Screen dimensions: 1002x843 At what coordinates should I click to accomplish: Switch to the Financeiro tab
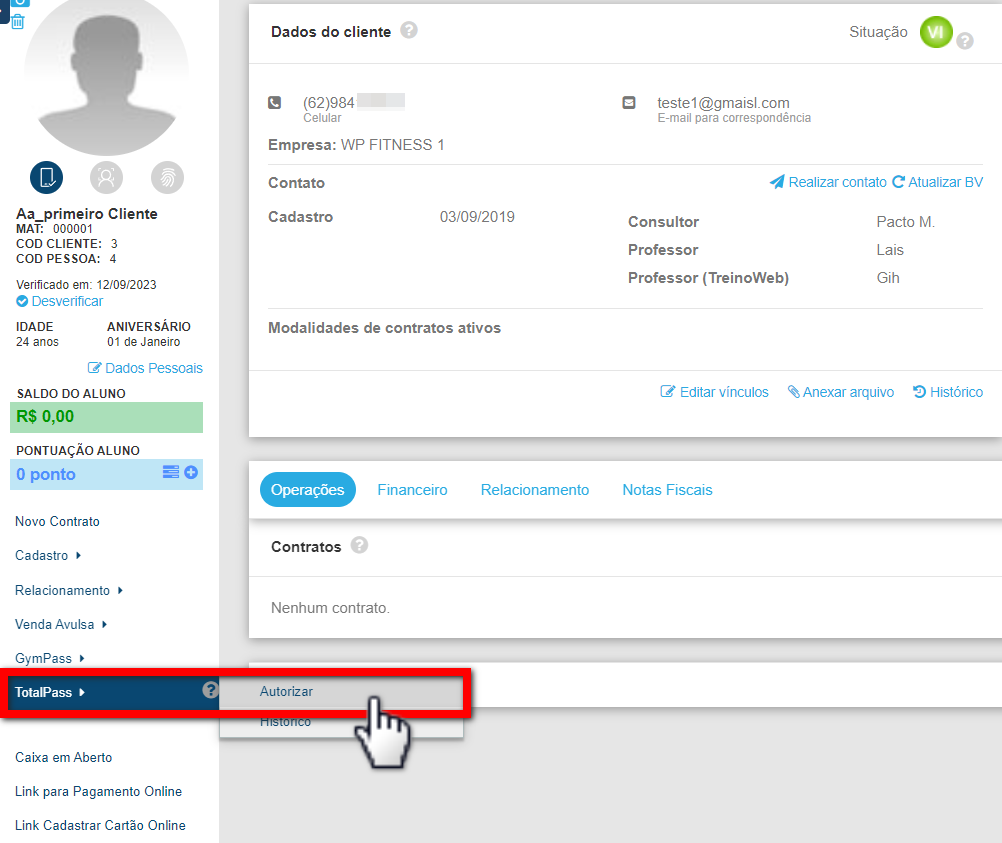(x=412, y=490)
